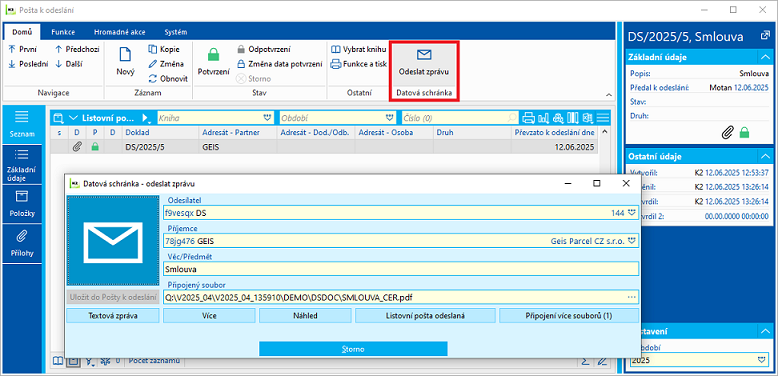778x376 pixels.
Task: Click the chart icon in the list toolbar
Action: [x=543, y=118]
